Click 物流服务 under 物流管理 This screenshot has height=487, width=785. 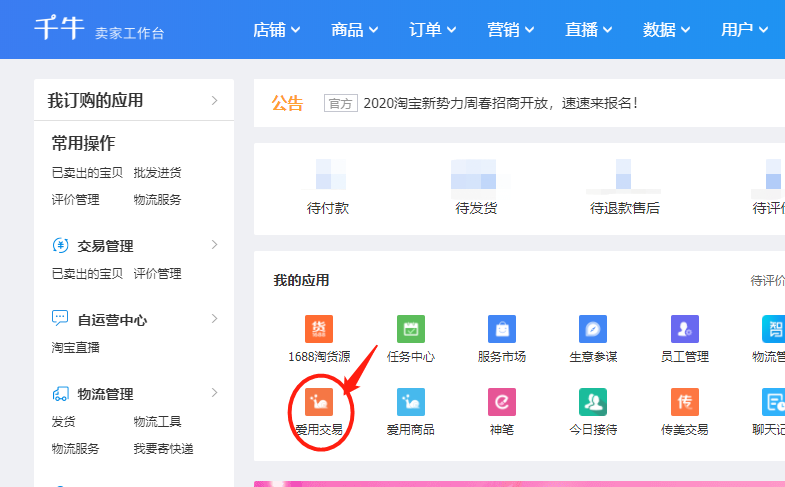(75, 448)
